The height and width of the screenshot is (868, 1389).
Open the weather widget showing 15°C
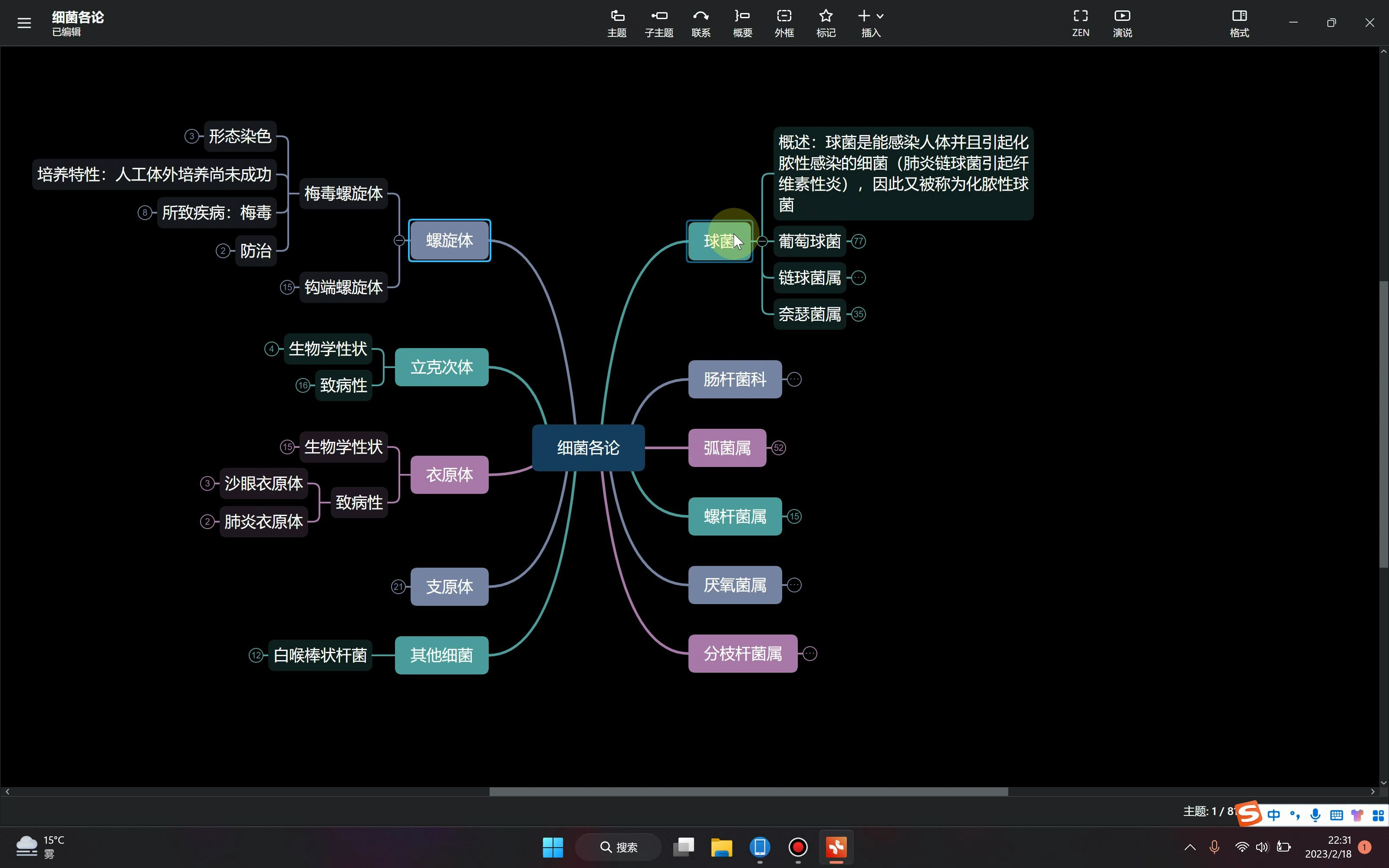pos(40,847)
